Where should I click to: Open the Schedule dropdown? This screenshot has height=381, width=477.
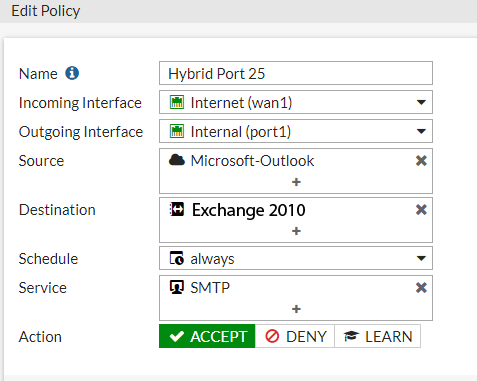tap(296, 258)
